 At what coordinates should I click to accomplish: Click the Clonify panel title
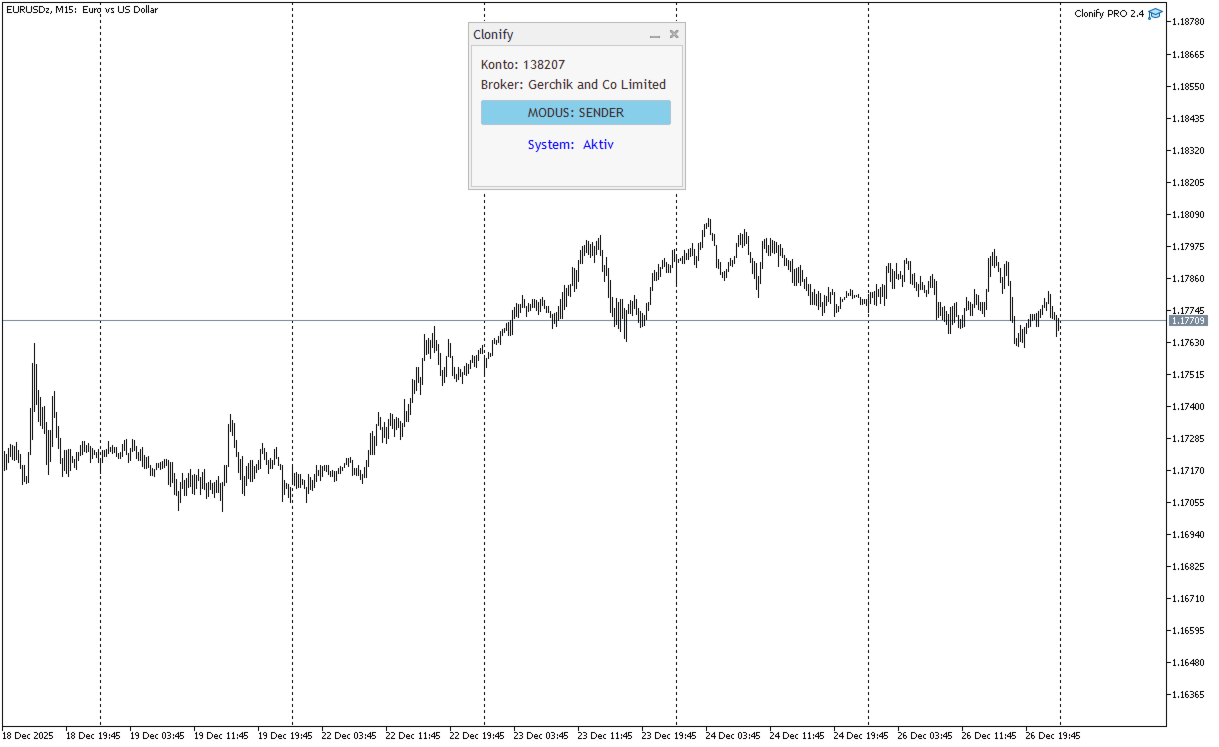click(x=493, y=35)
